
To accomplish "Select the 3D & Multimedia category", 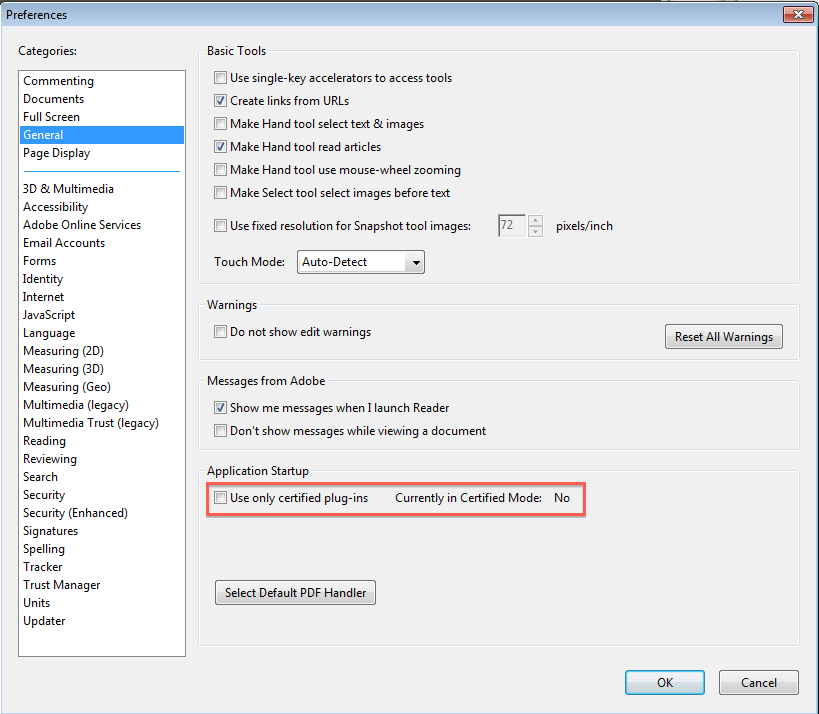I will 102,189.
